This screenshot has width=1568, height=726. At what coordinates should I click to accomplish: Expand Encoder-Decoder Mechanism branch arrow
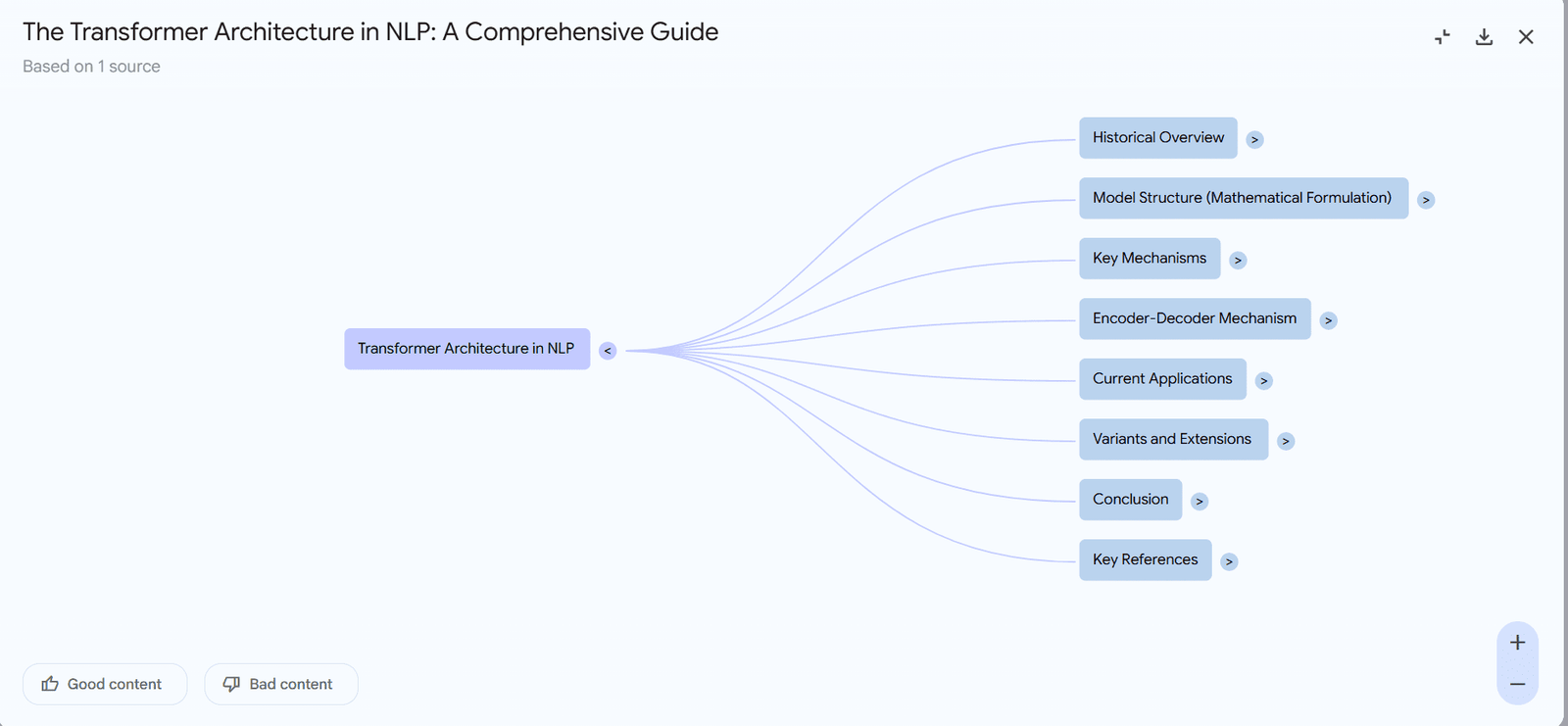(1328, 320)
